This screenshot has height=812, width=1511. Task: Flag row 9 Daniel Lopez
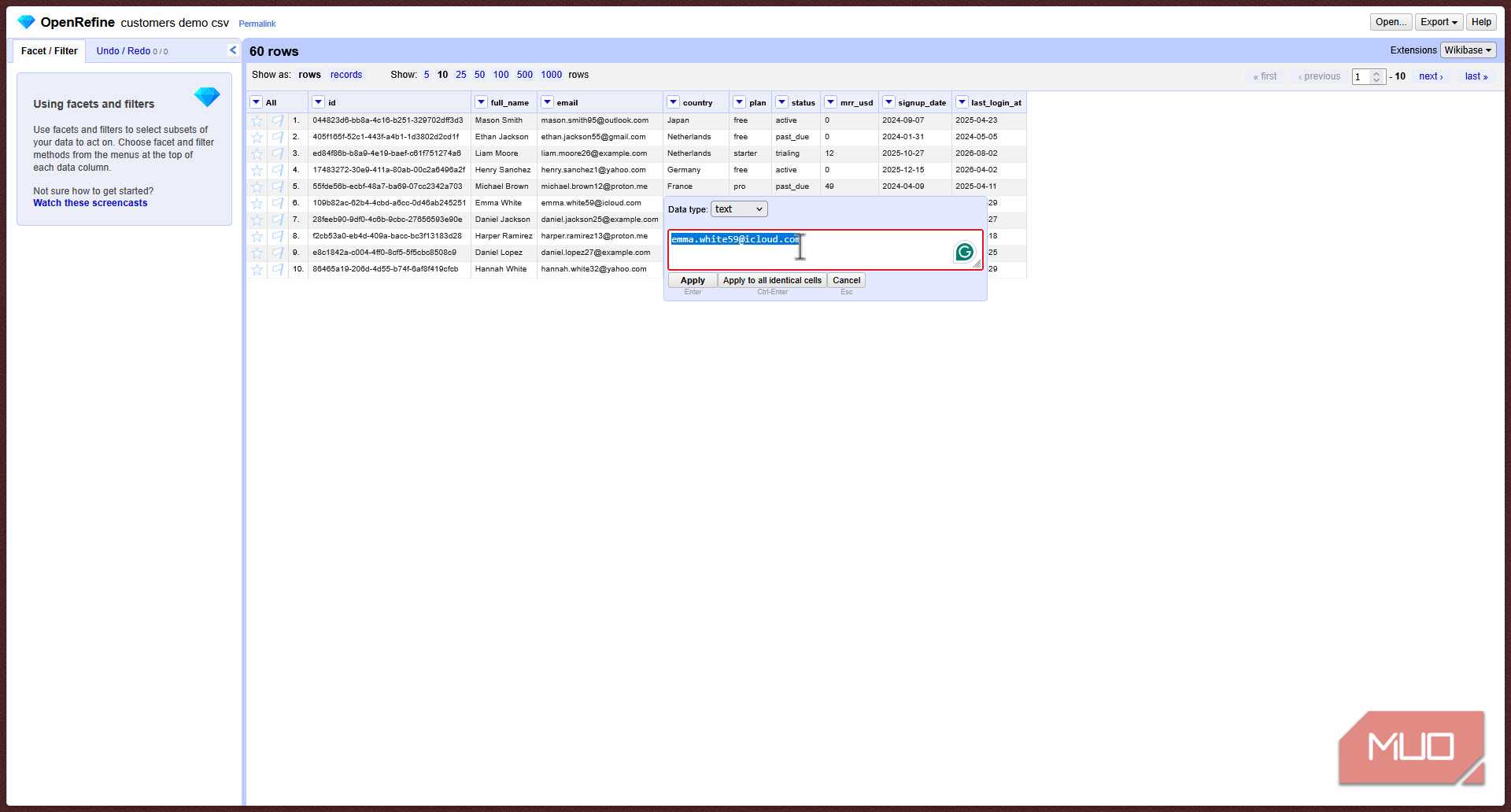click(x=278, y=253)
